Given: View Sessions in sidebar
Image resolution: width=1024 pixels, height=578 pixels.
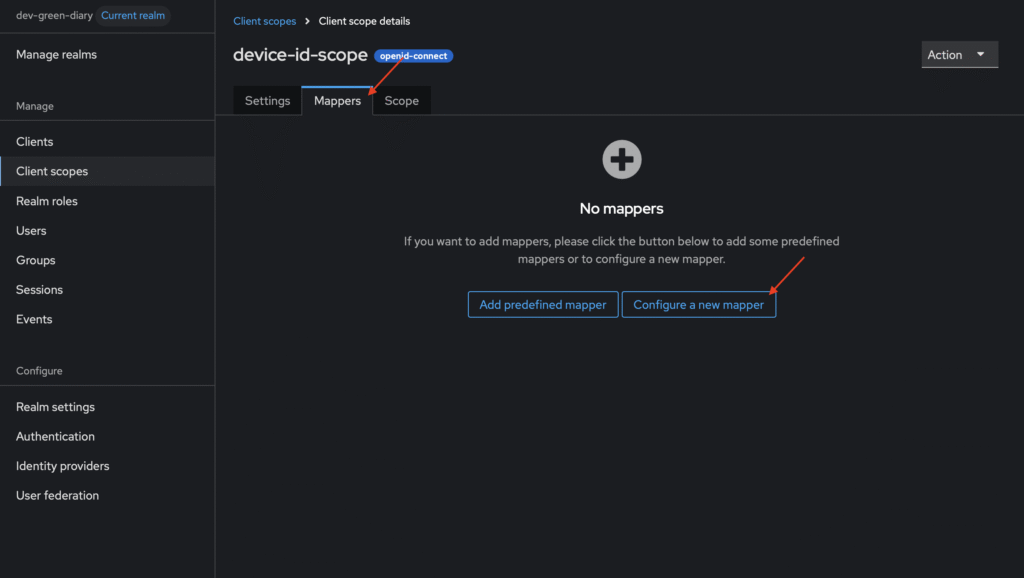Looking at the screenshot, I should (39, 290).
